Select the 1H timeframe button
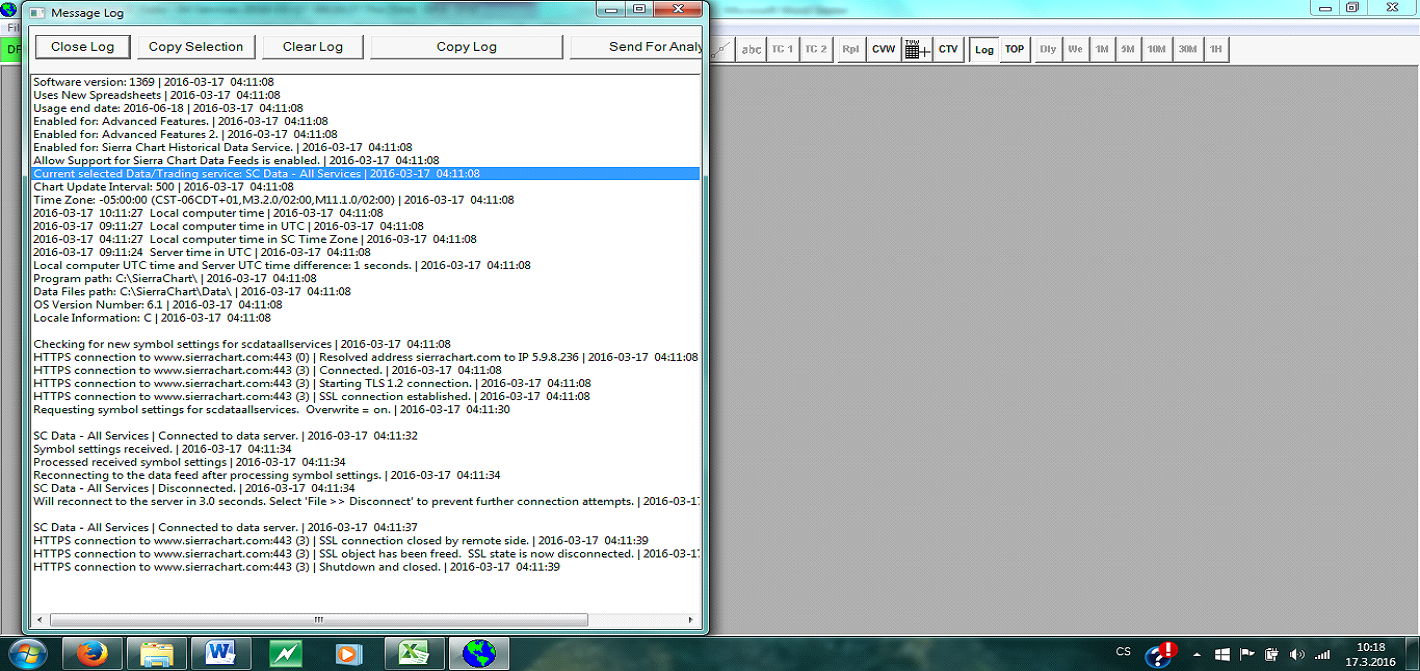This screenshot has width=1420, height=671. [1215, 49]
